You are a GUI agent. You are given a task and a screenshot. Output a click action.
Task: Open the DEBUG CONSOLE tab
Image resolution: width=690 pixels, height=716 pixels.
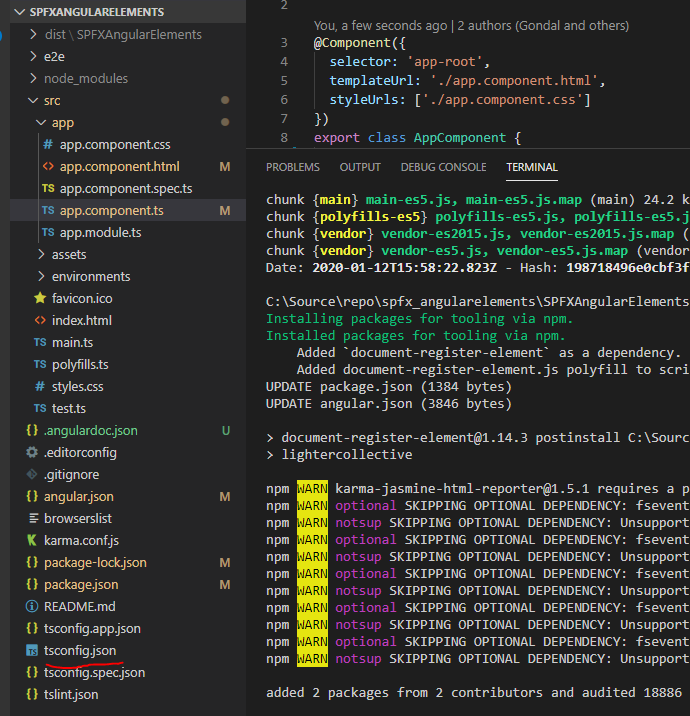[x=443, y=167]
